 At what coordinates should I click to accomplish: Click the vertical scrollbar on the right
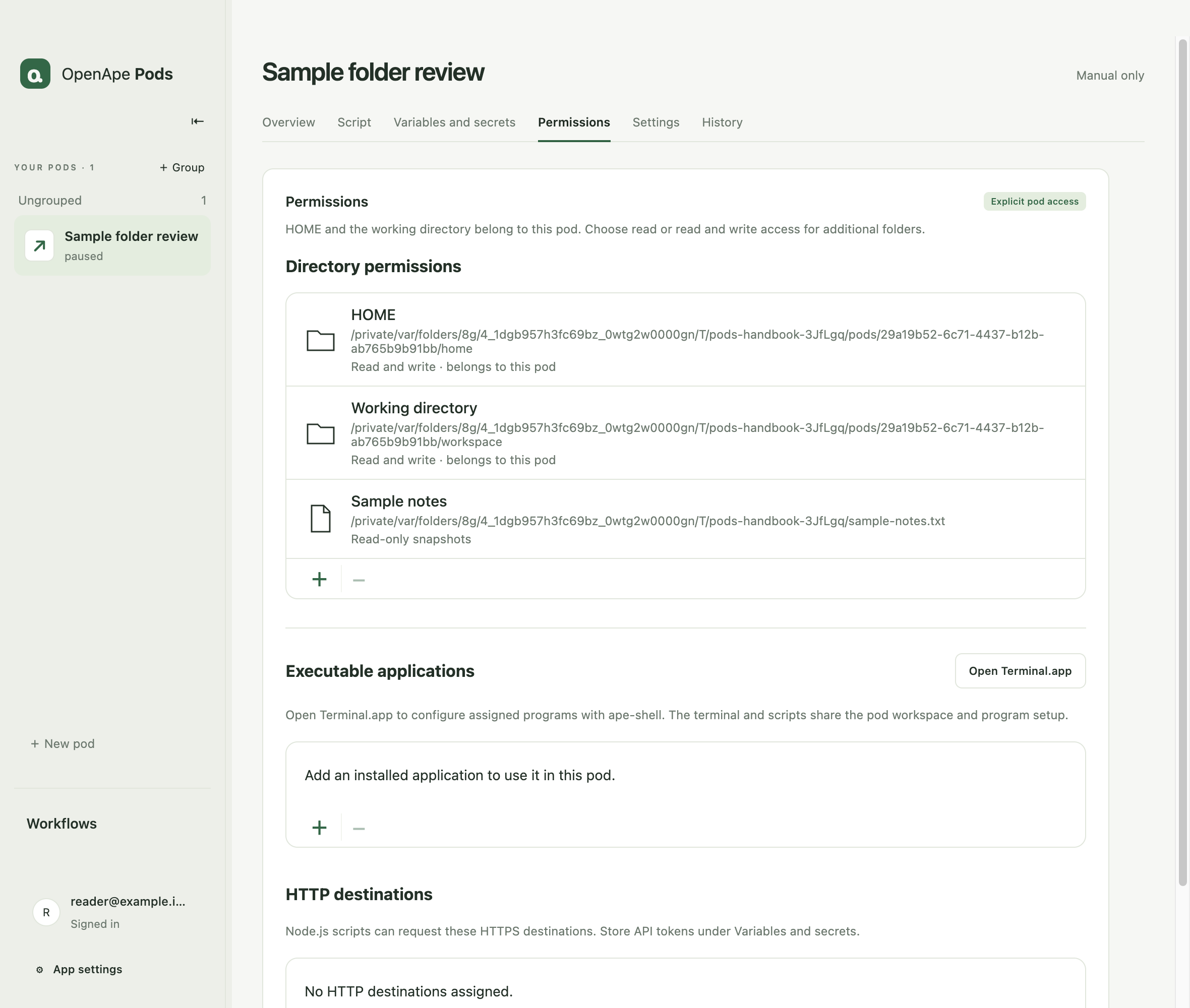click(x=1182, y=462)
